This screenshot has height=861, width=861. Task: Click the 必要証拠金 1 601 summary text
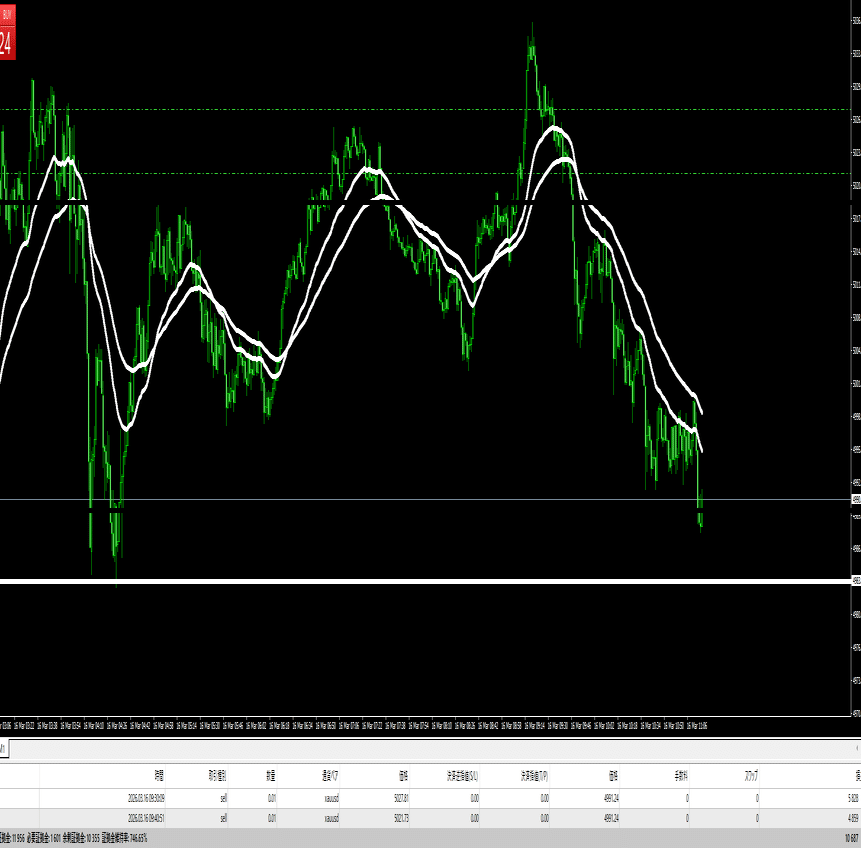click(43, 838)
